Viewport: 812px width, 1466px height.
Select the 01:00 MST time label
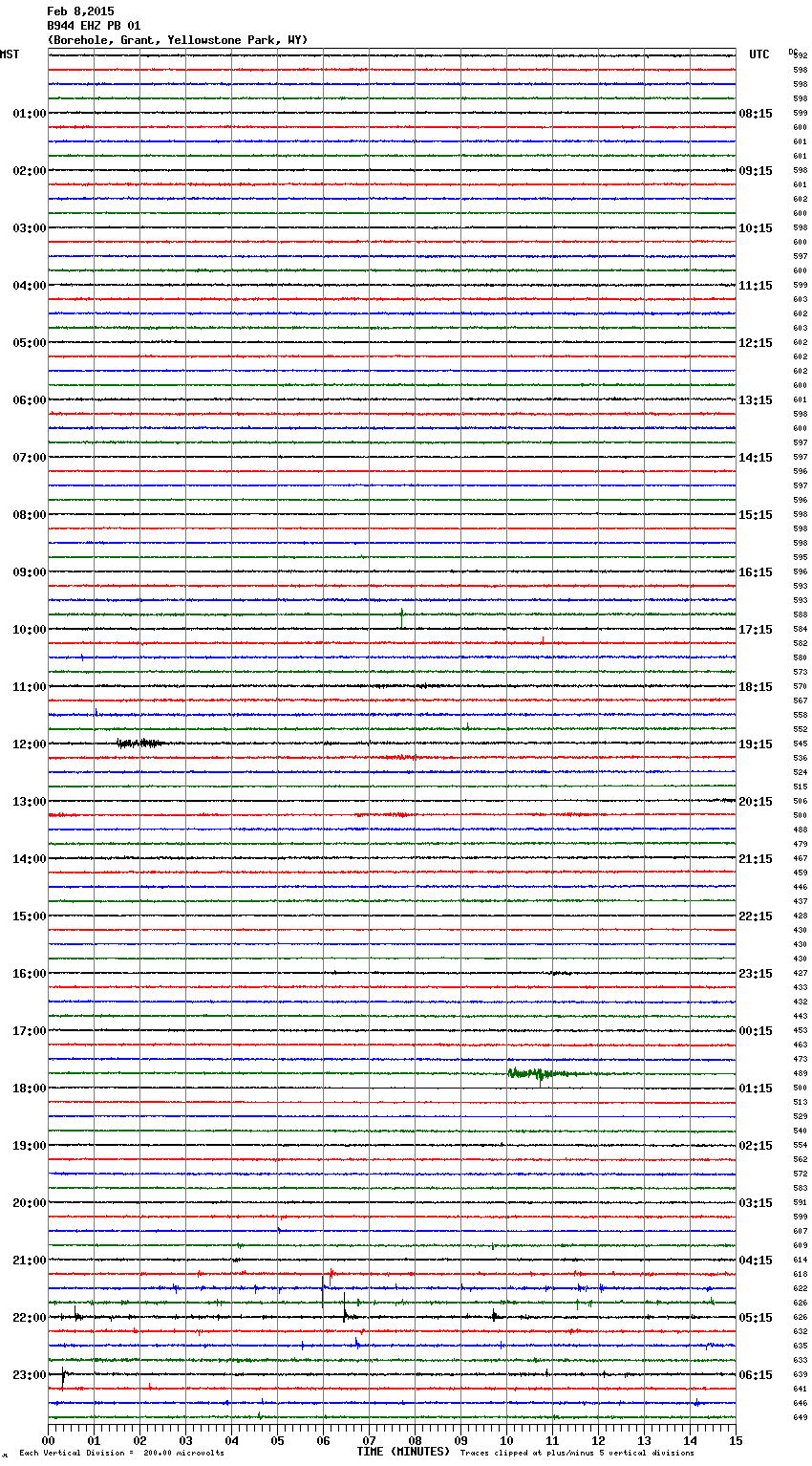tap(30, 114)
